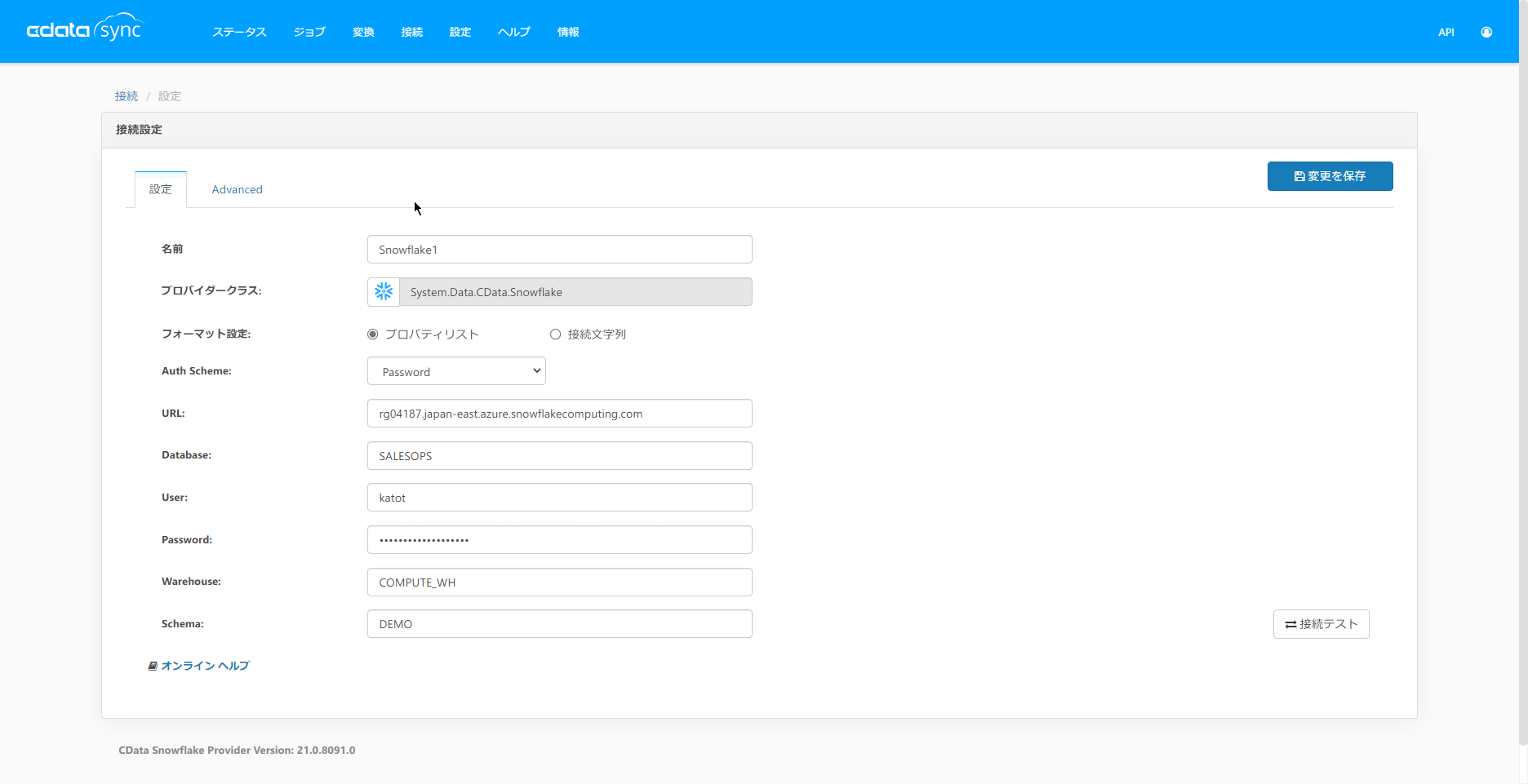Open the user account icon
This screenshot has height=784, width=1528.
1486,33
